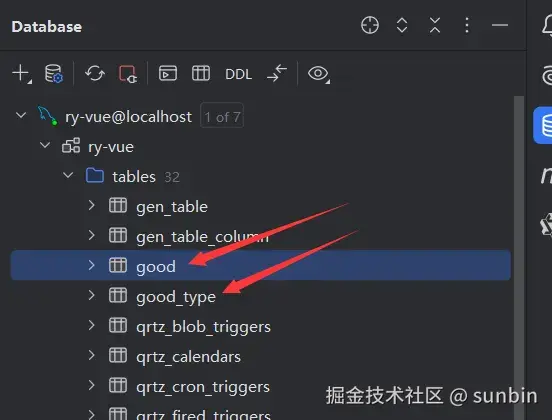Image resolution: width=552 pixels, height=420 pixels.
Task: Click the New (plus) datasource button
Action: 21,74
